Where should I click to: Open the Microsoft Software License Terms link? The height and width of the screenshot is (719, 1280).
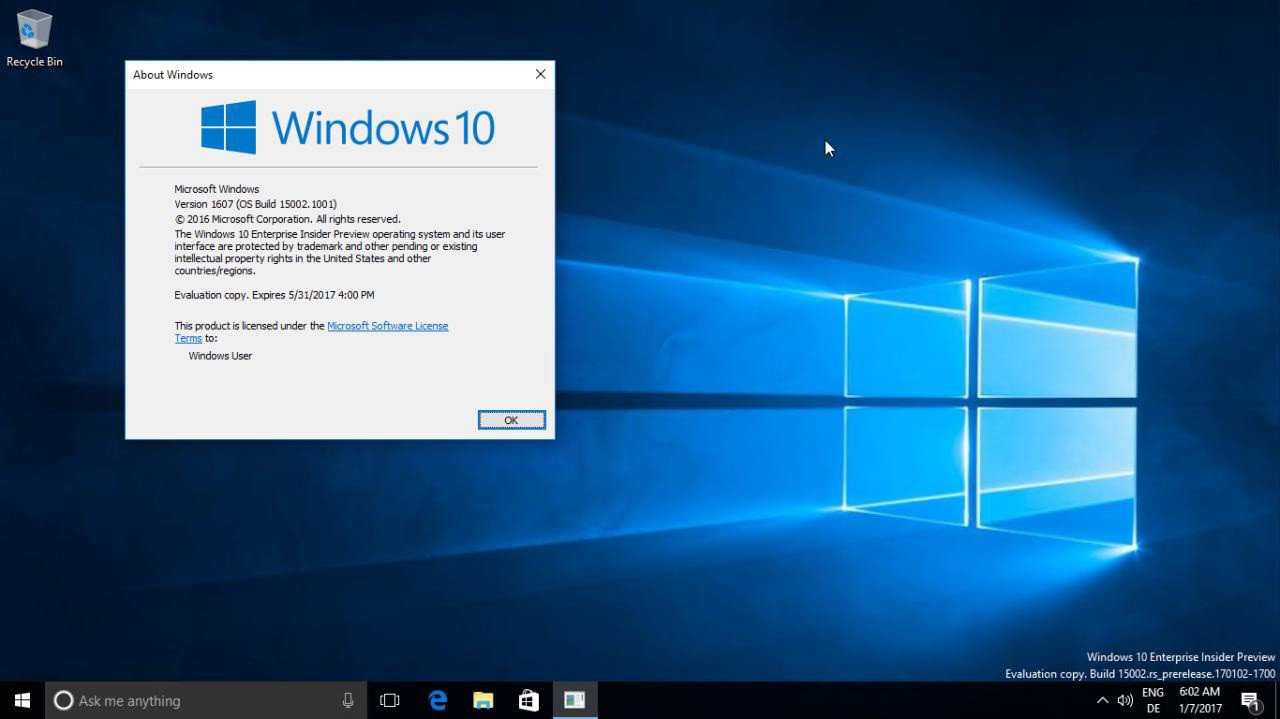[x=387, y=326]
